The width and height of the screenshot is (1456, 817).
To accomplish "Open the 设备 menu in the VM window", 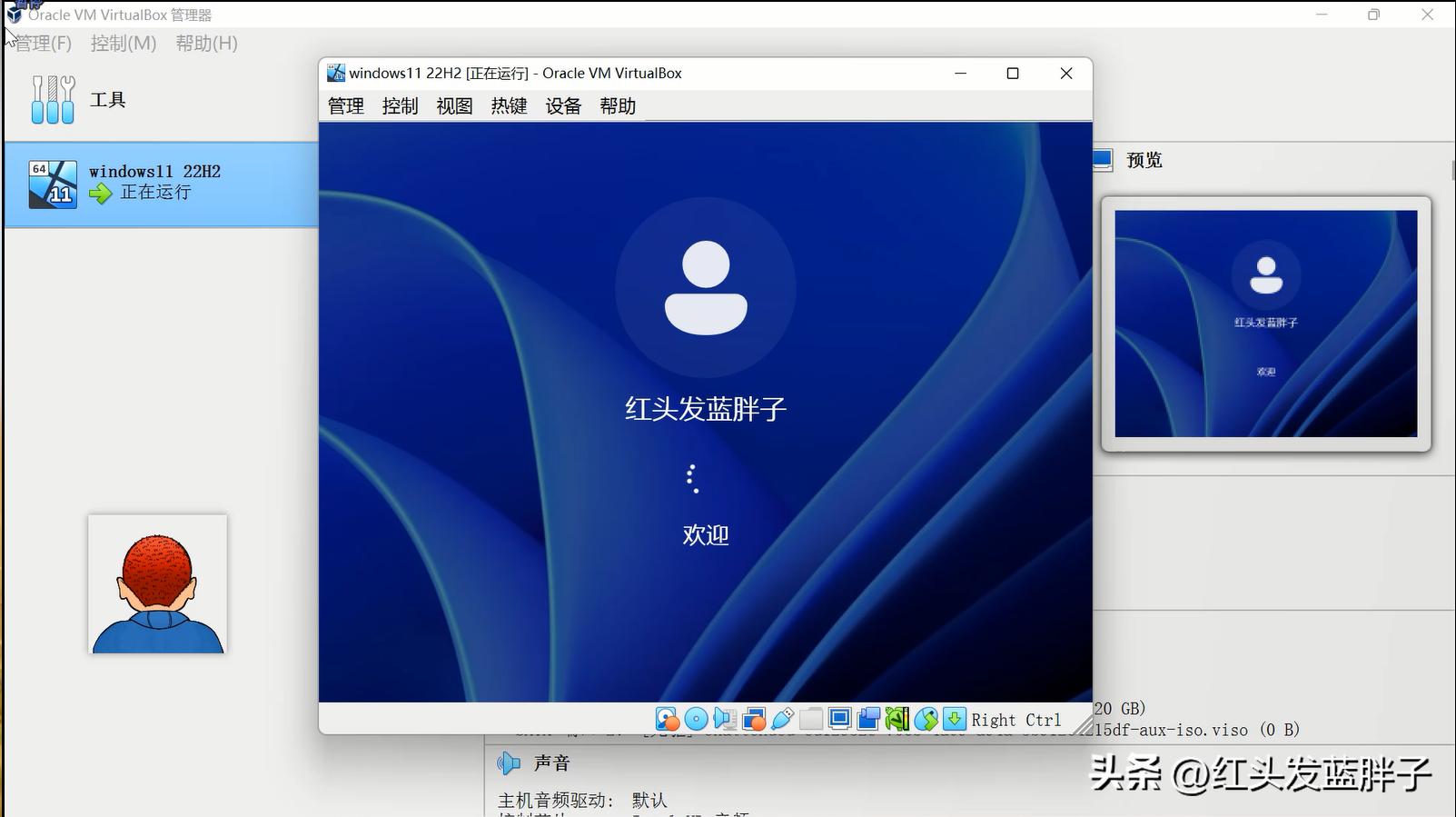I will (564, 106).
